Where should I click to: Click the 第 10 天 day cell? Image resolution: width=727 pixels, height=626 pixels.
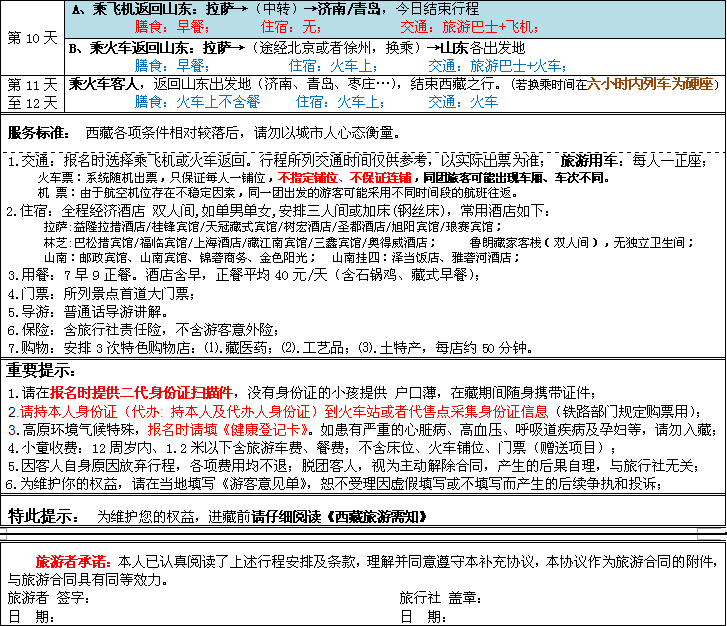pyautogui.click(x=32, y=39)
